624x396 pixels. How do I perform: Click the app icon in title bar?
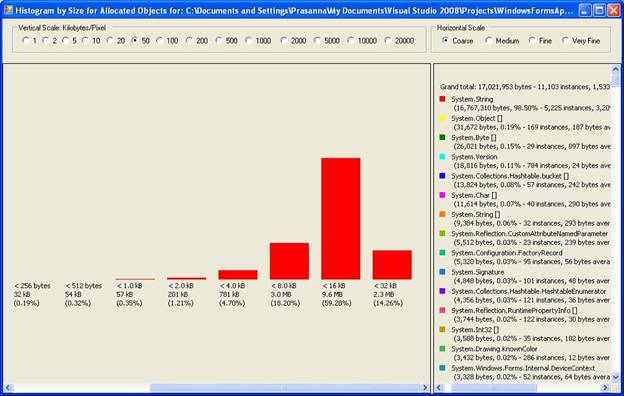click(x=8, y=10)
